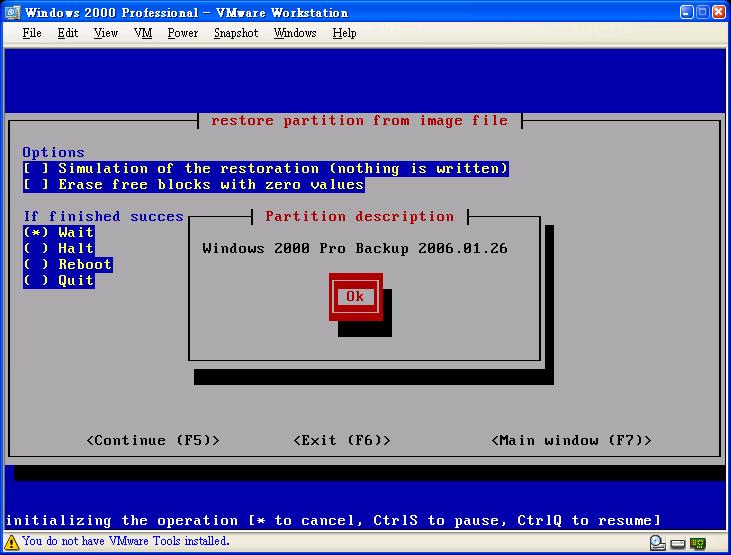The image size is (731, 555).
Task: Choose the Quit radio option
Action: point(59,280)
